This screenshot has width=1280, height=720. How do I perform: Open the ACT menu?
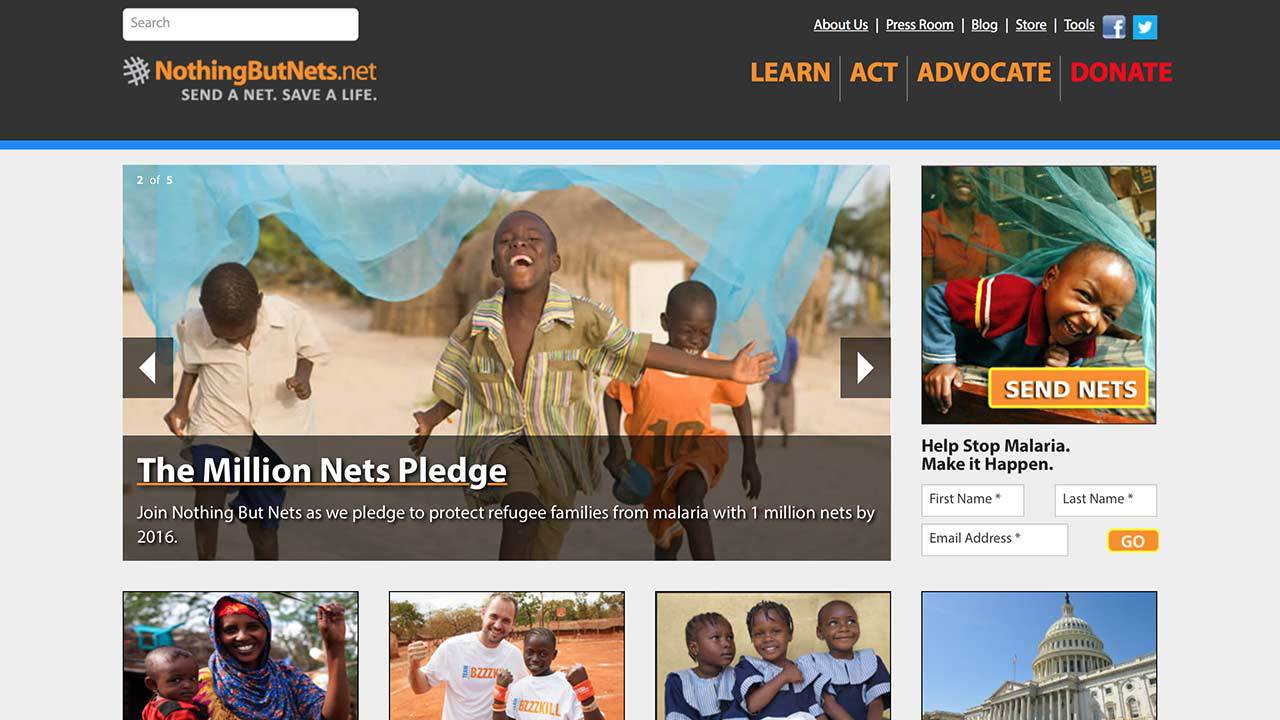[873, 72]
